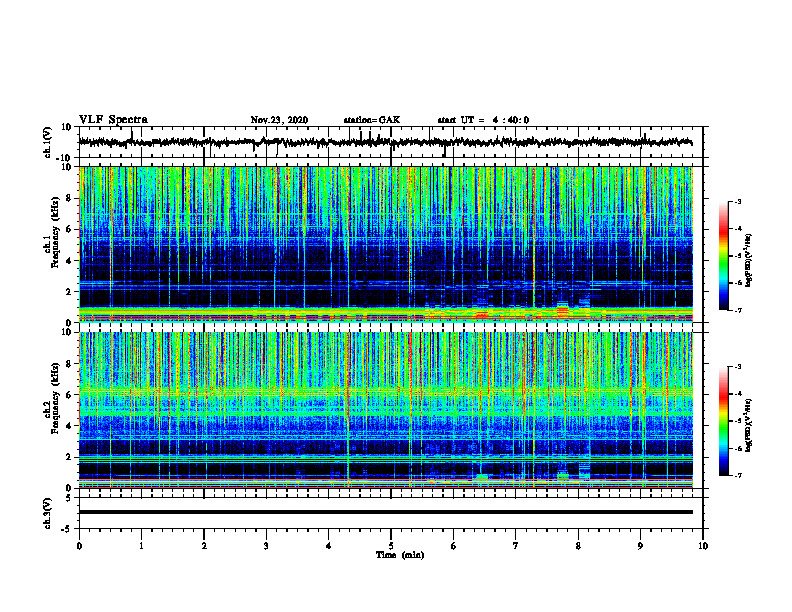Click the "start UT = 4:40:0" header text
792x612 pixels.
(483, 120)
